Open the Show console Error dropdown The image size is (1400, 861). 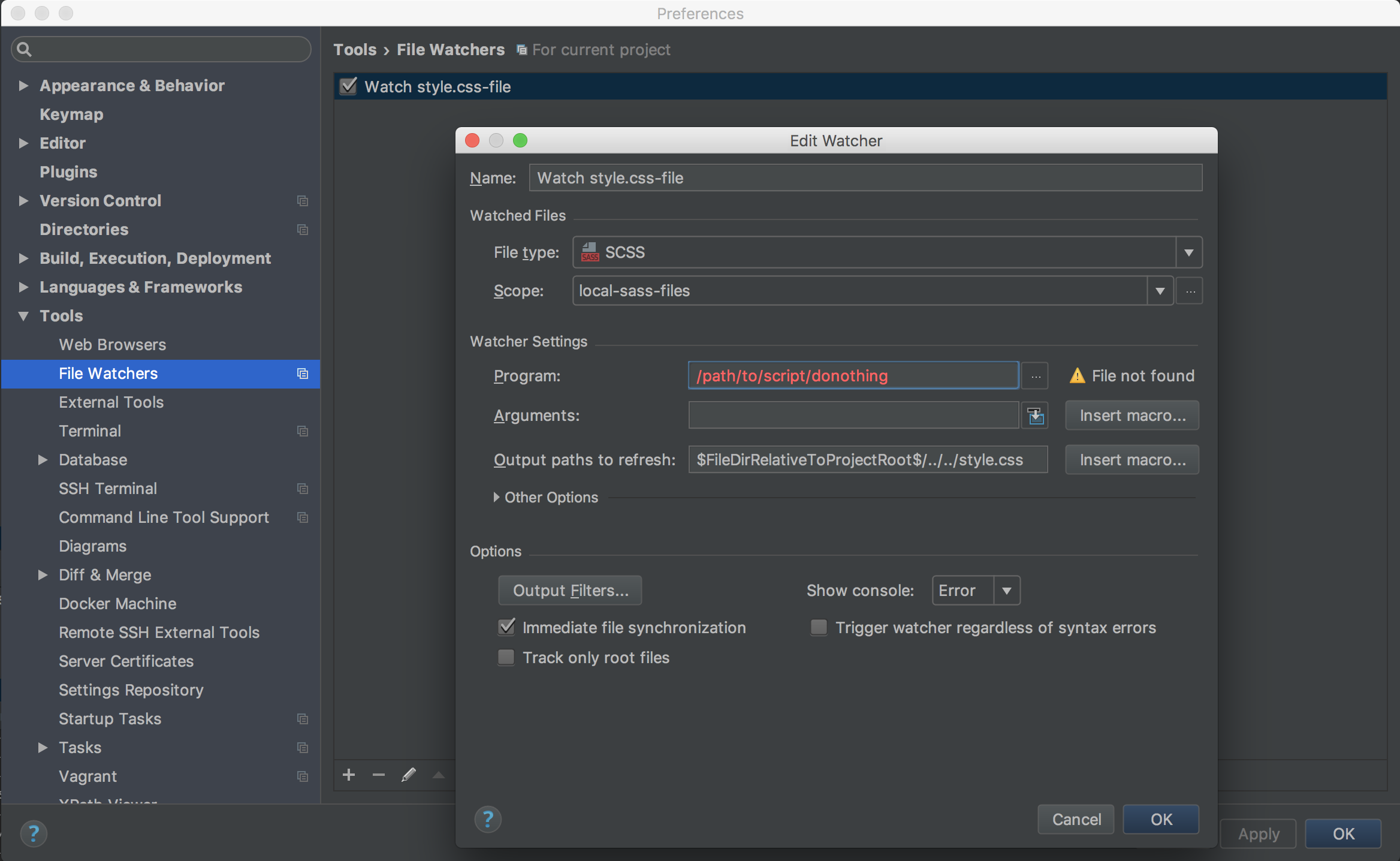pos(1006,591)
